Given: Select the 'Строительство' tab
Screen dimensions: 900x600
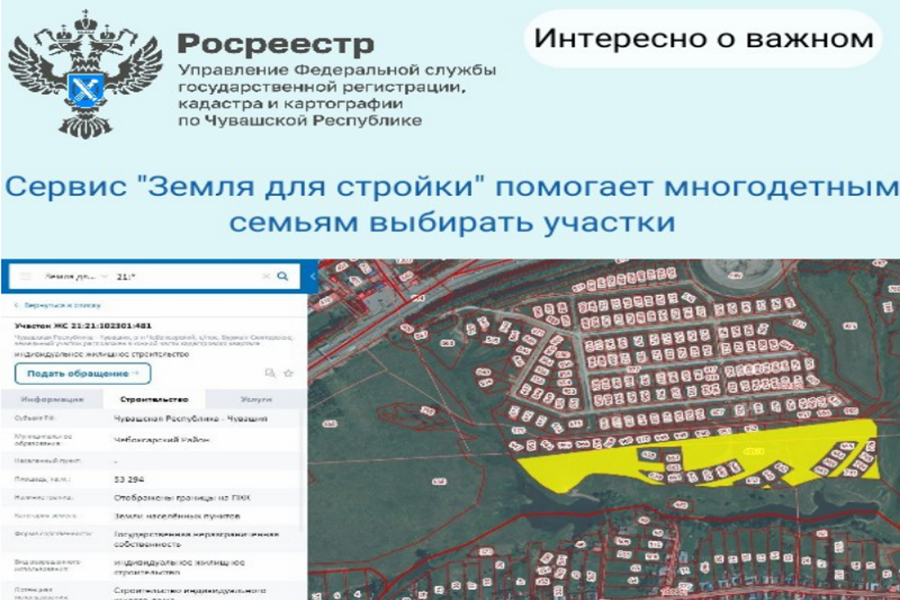Looking at the screenshot, I should (x=154, y=399).
